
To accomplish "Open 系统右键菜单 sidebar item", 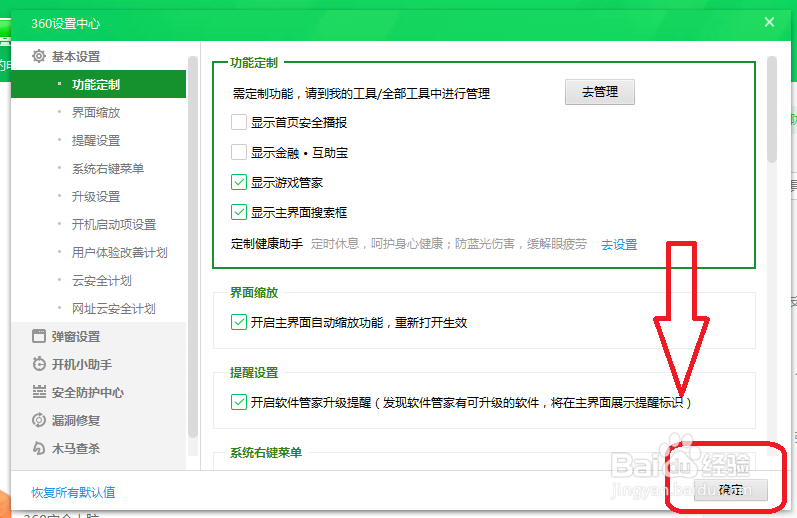I will (108, 168).
